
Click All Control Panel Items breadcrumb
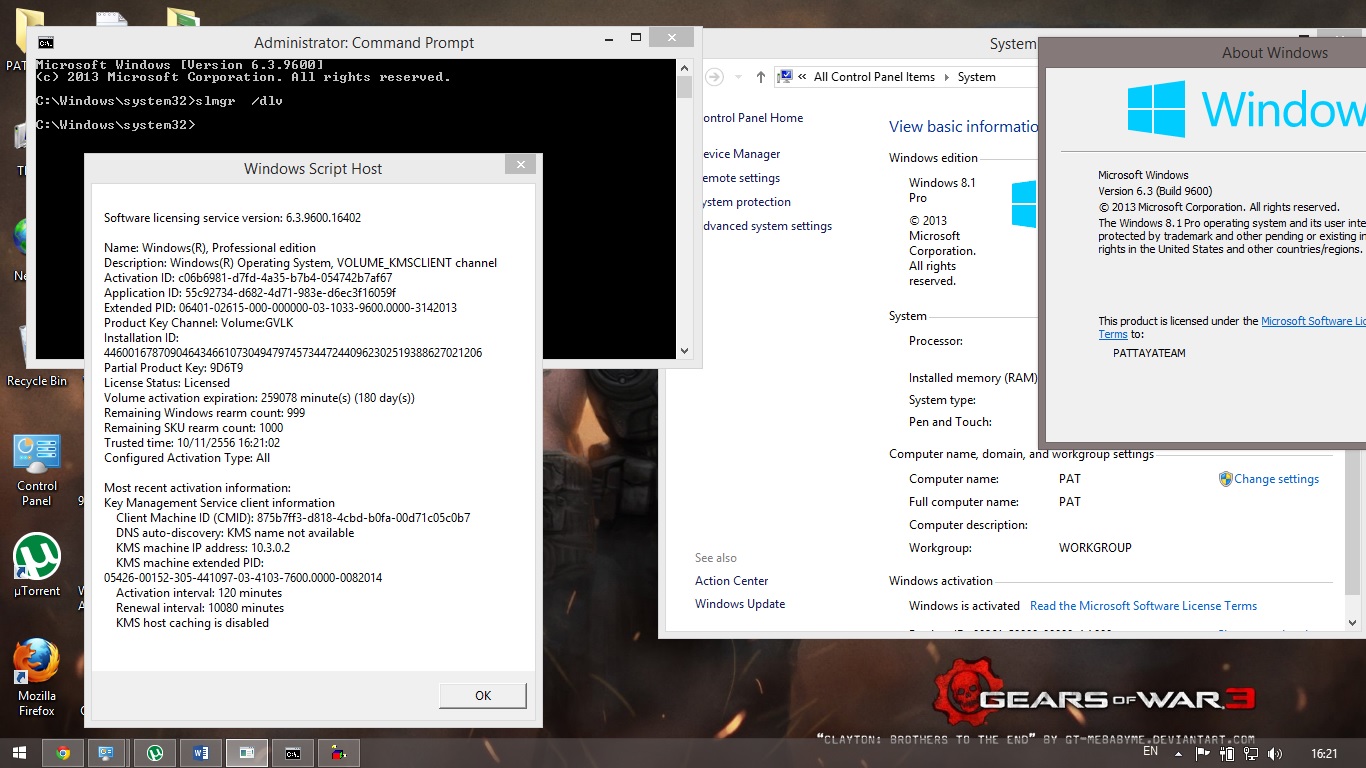(874, 77)
